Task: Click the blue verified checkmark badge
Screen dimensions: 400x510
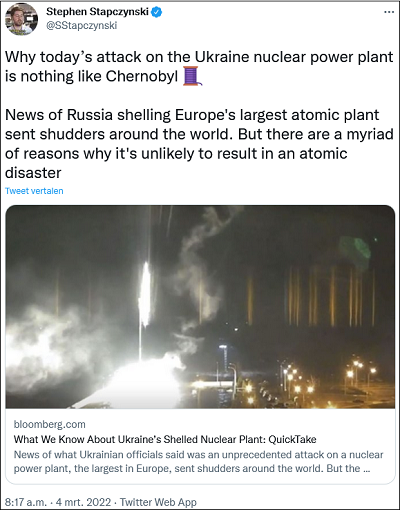Action: (157, 12)
